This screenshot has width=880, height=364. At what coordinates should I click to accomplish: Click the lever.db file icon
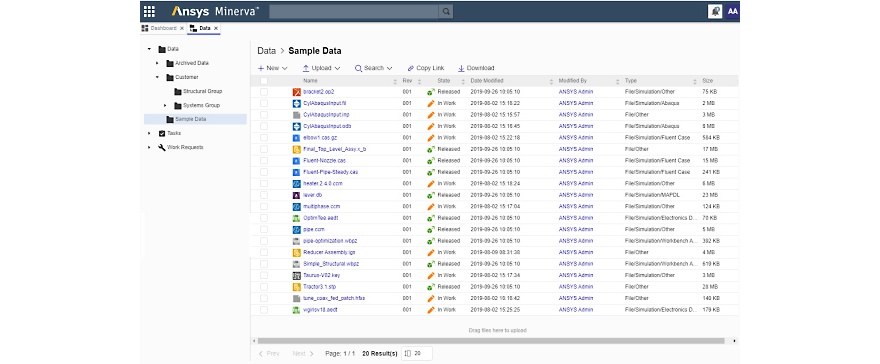(297, 195)
